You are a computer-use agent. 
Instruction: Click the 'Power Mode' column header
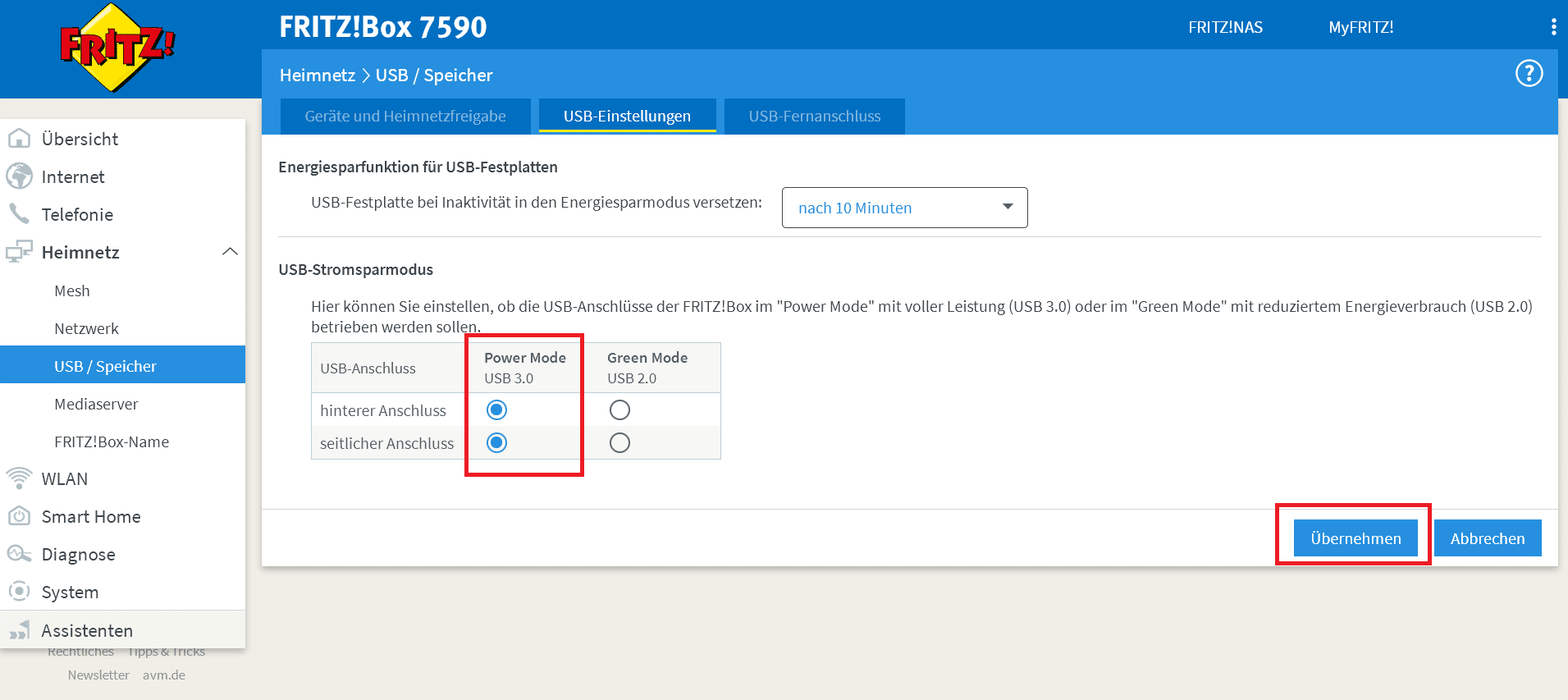click(x=525, y=358)
